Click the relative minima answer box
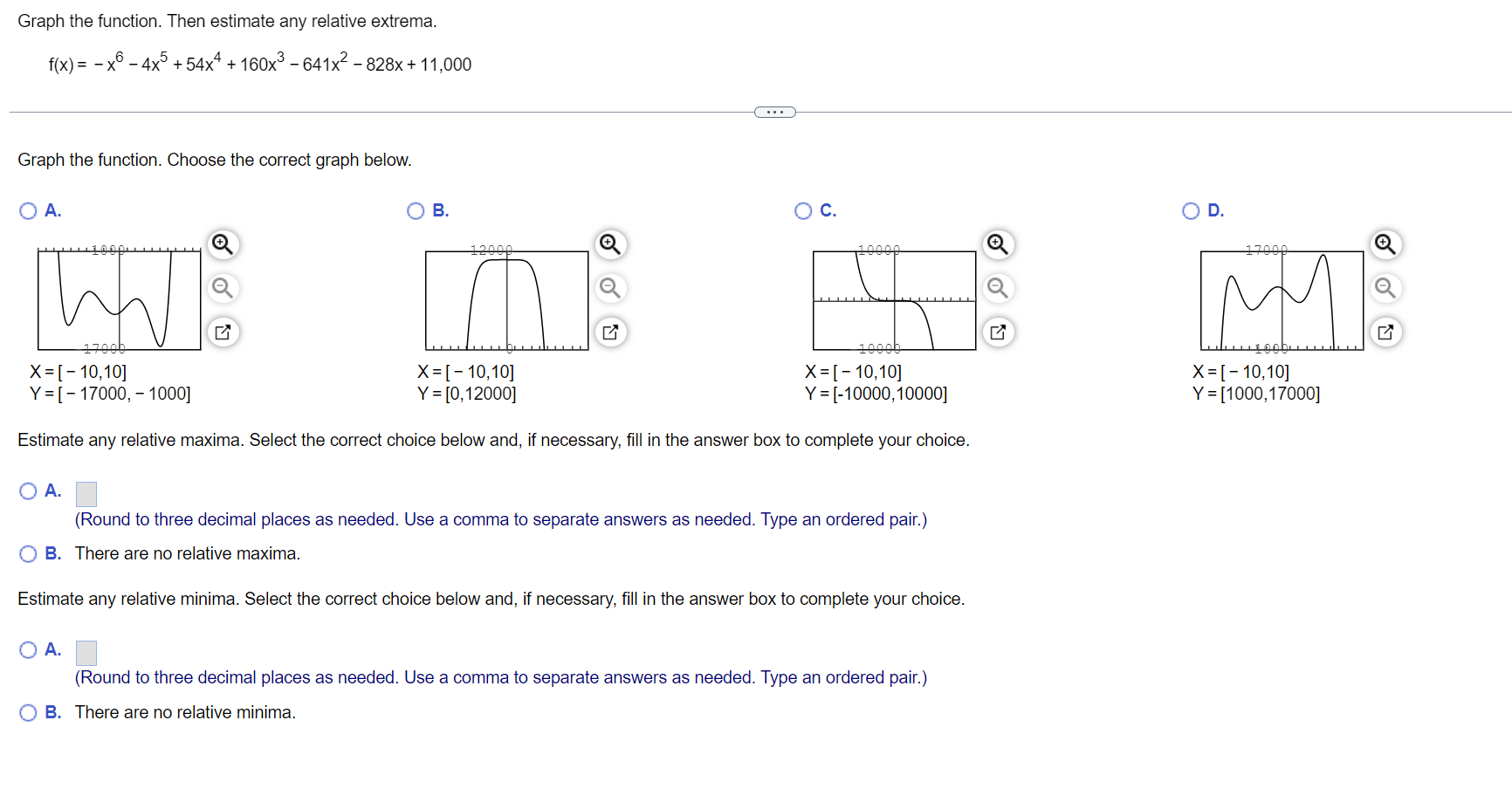 click(85, 651)
